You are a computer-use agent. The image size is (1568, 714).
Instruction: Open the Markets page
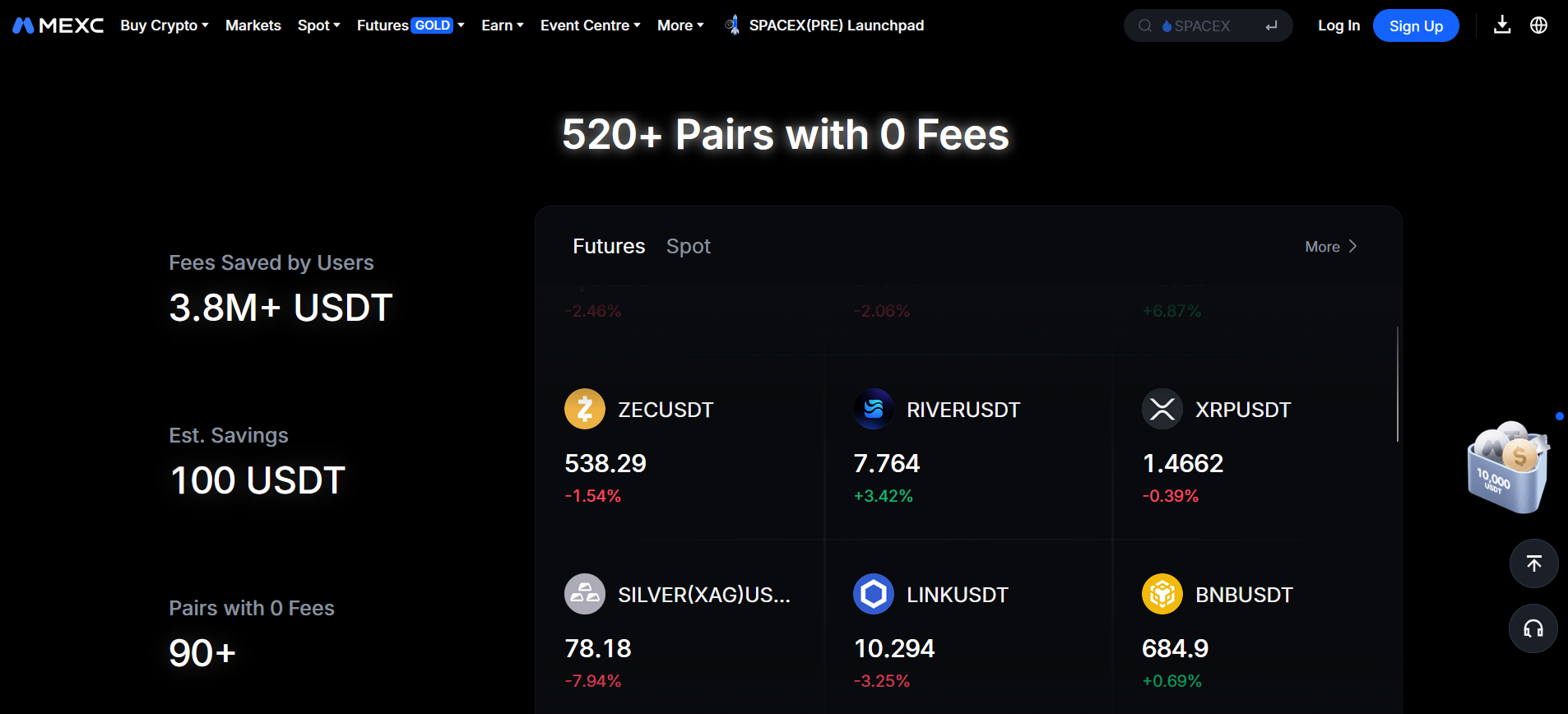coord(253,25)
